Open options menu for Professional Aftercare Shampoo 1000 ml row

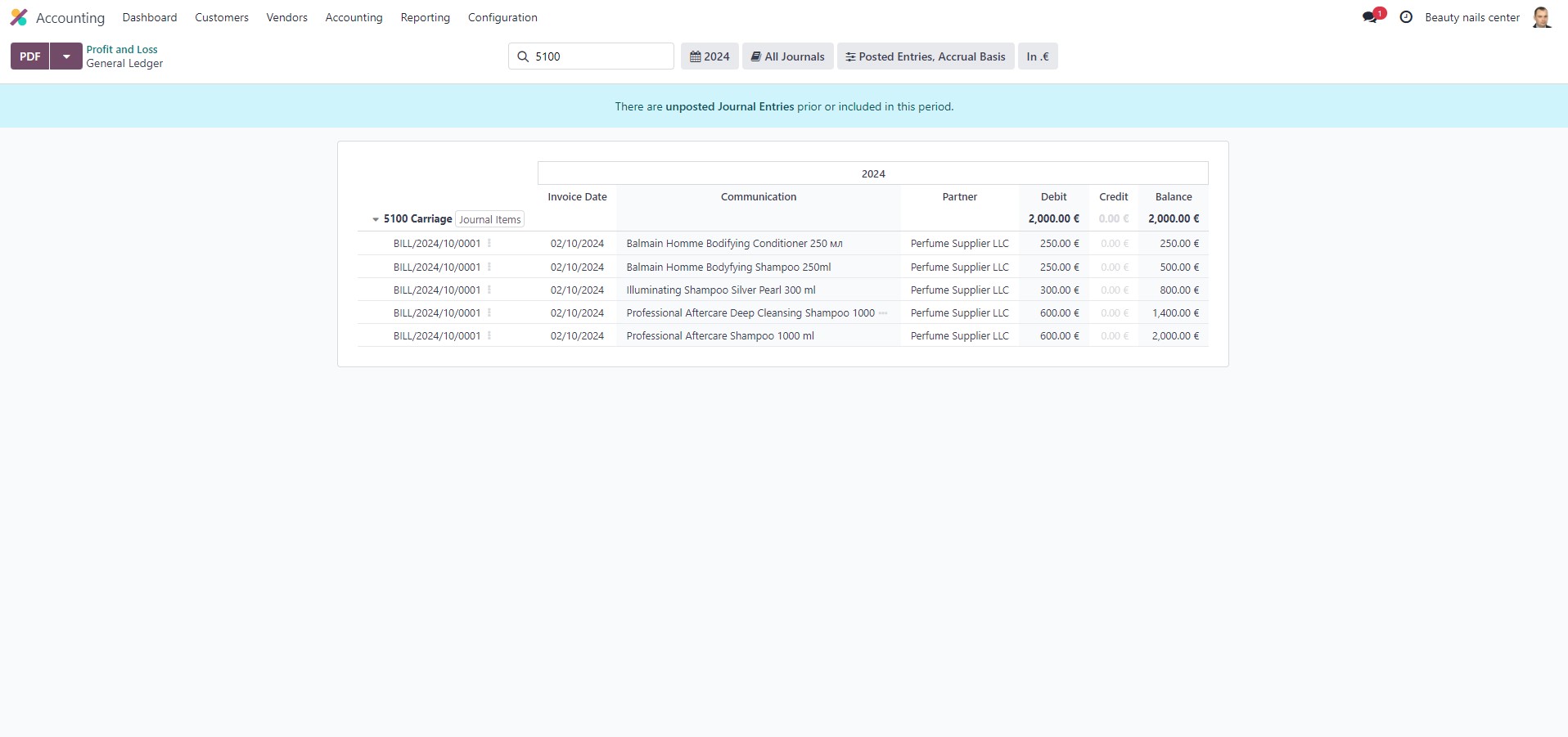[489, 335]
